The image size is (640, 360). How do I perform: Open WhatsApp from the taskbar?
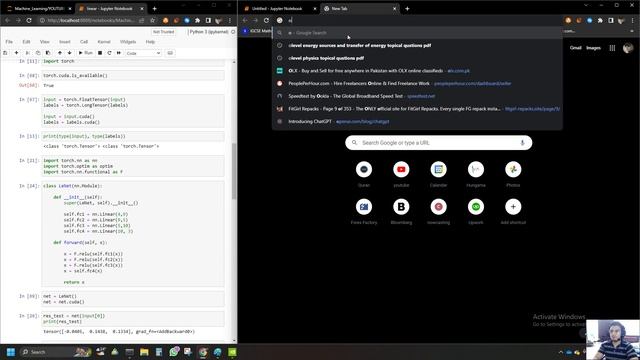(x=173, y=352)
